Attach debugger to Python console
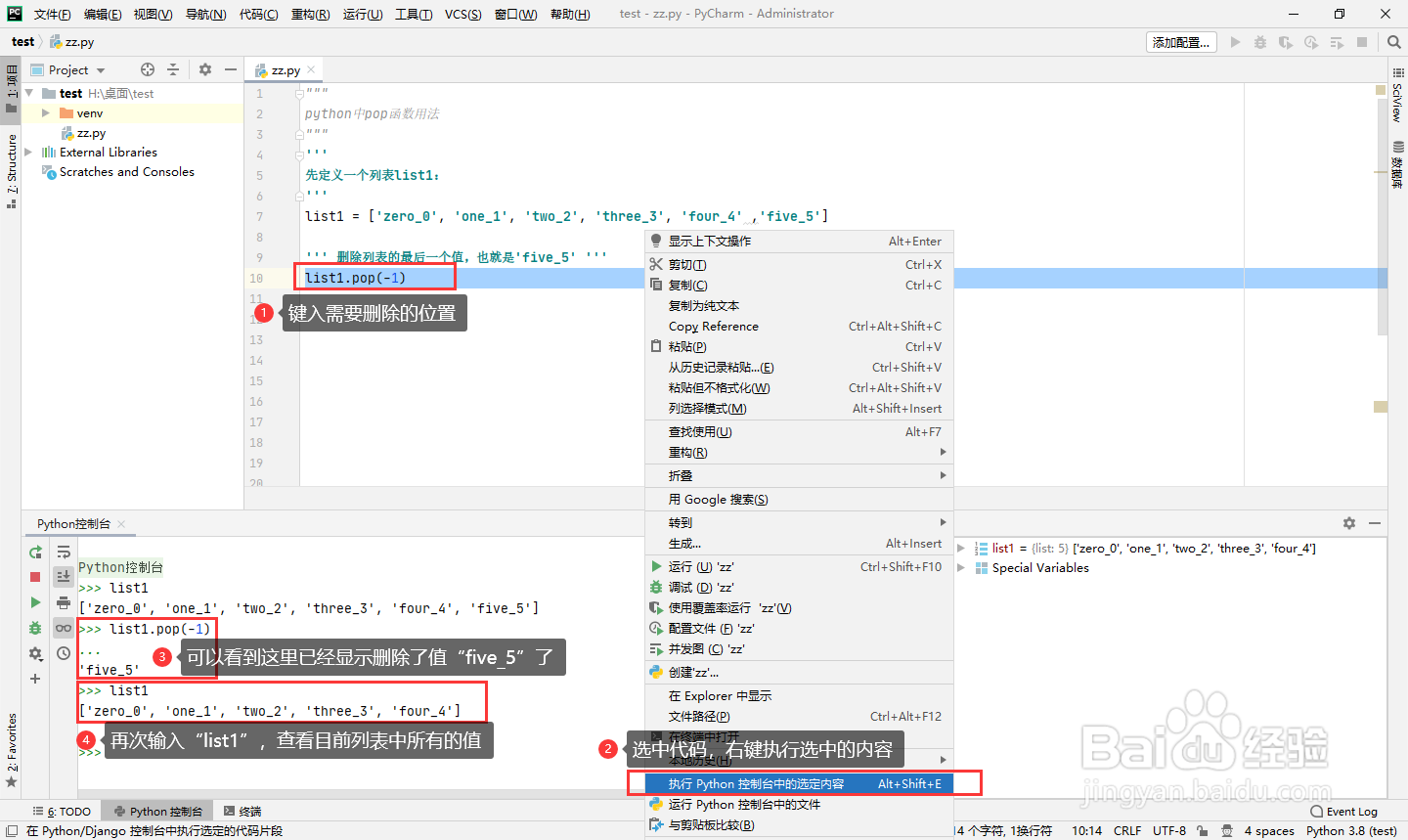The image size is (1408, 840). click(x=35, y=628)
